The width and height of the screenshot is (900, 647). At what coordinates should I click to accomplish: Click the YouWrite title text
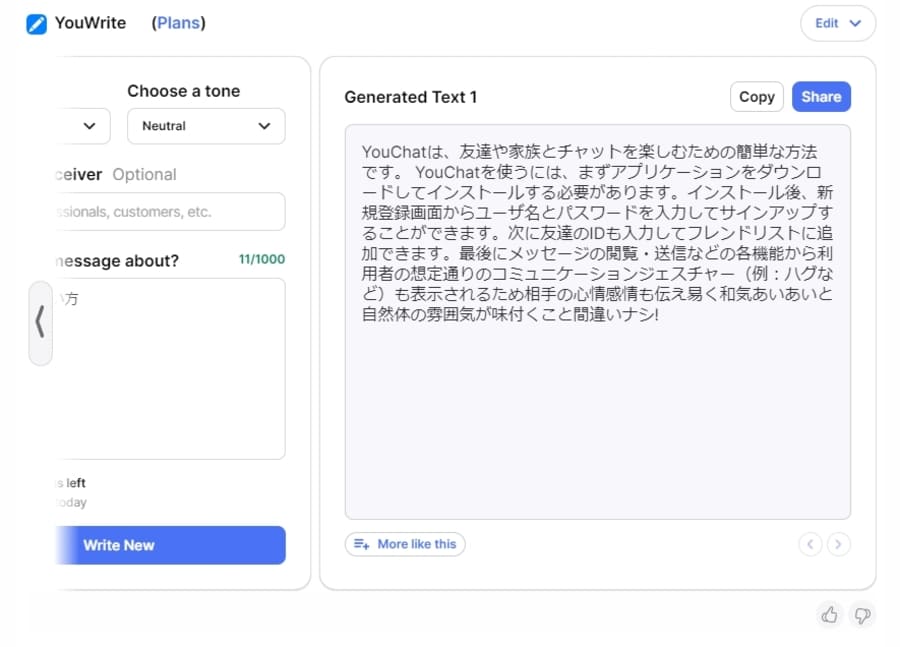[90, 23]
